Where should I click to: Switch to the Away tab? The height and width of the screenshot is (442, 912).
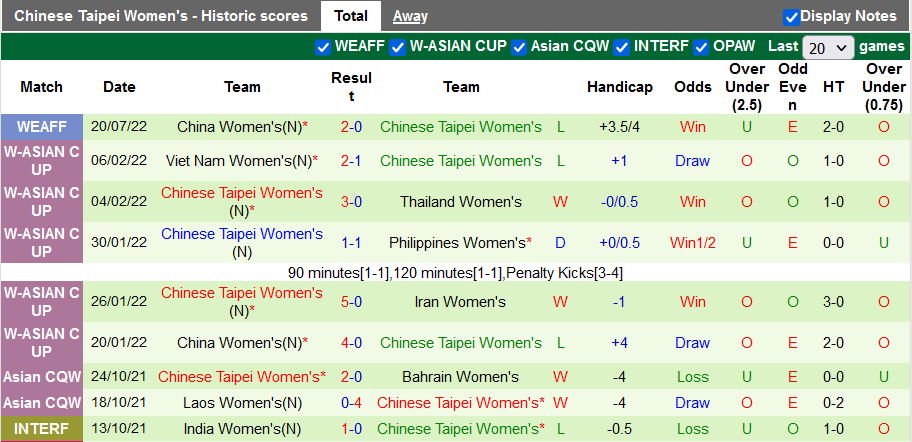point(410,16)
